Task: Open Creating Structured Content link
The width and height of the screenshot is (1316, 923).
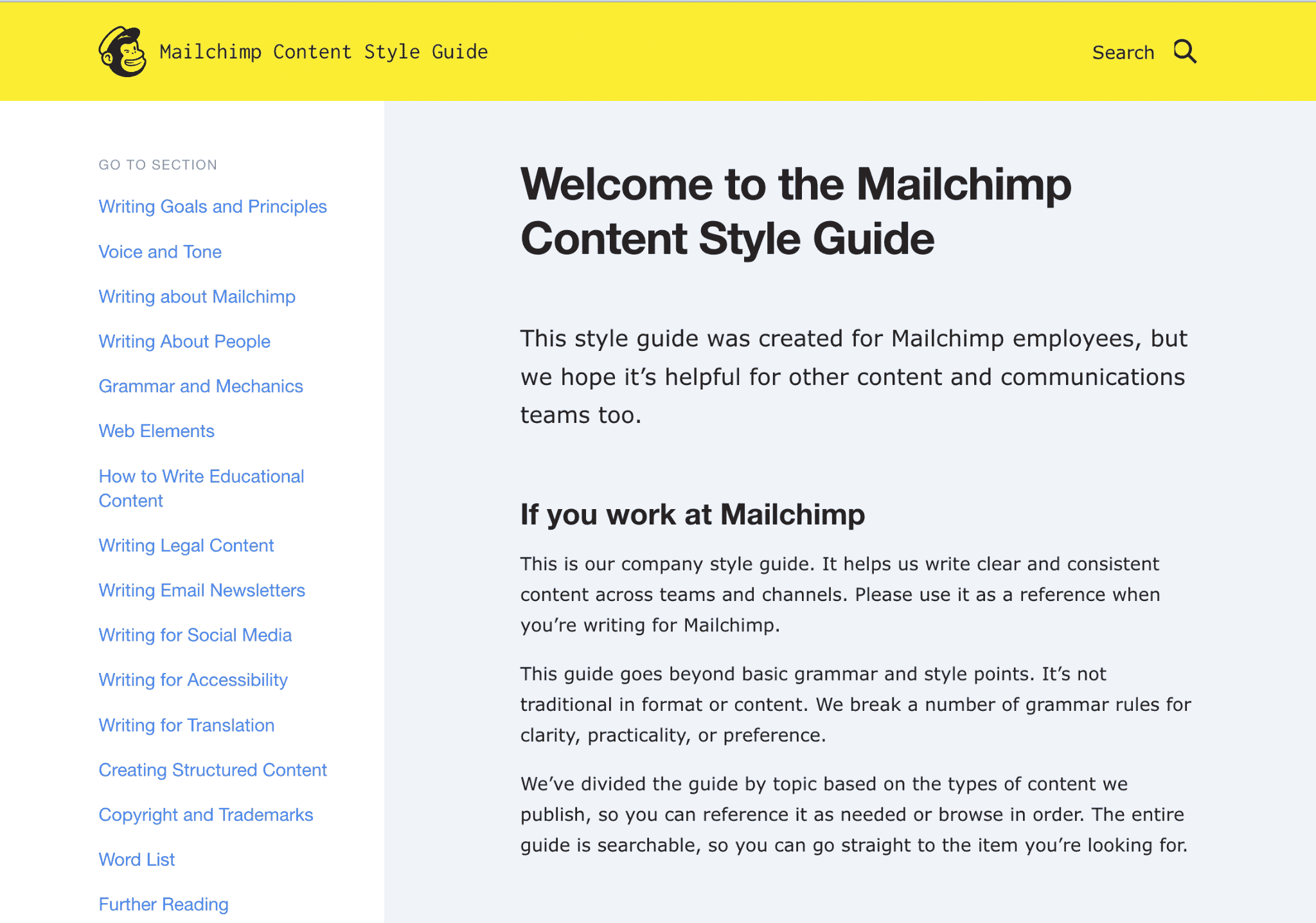Action: (213, 769)
